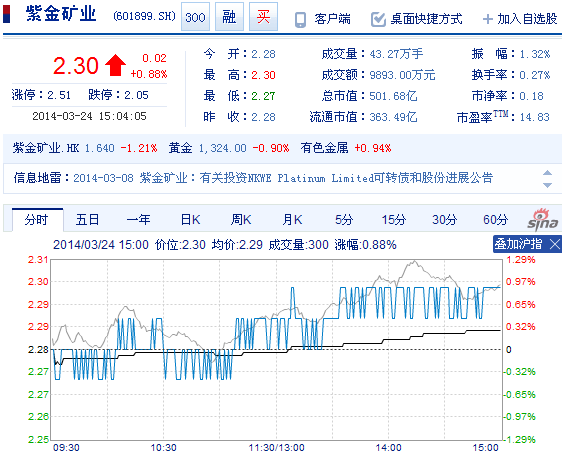The width and height of the screenshot is (562, 452).
Task: Click the 成交额 9893.00万元 turnover value
Action: click(402, 75)
